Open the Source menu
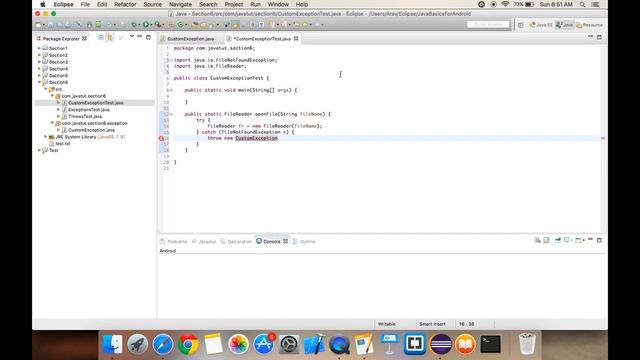640x360 pixels. pyautogui.click(x=153, y=4)
